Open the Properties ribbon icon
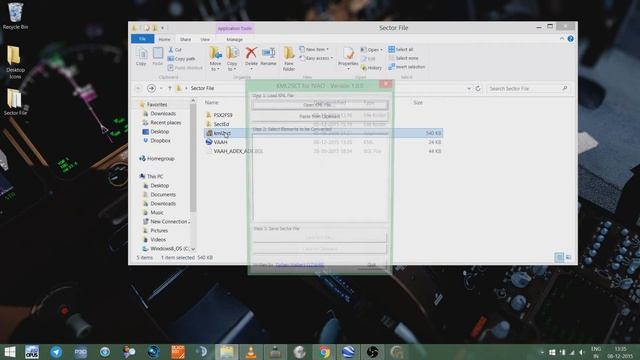640x360 pixels. point(348,58)
